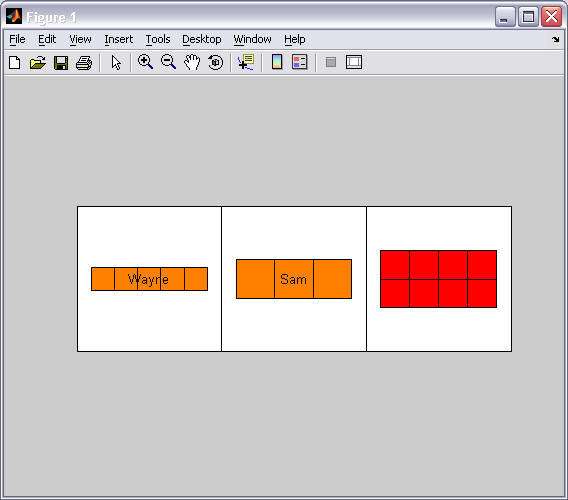
Task: Open the File menu
Action: pos(17,39)
